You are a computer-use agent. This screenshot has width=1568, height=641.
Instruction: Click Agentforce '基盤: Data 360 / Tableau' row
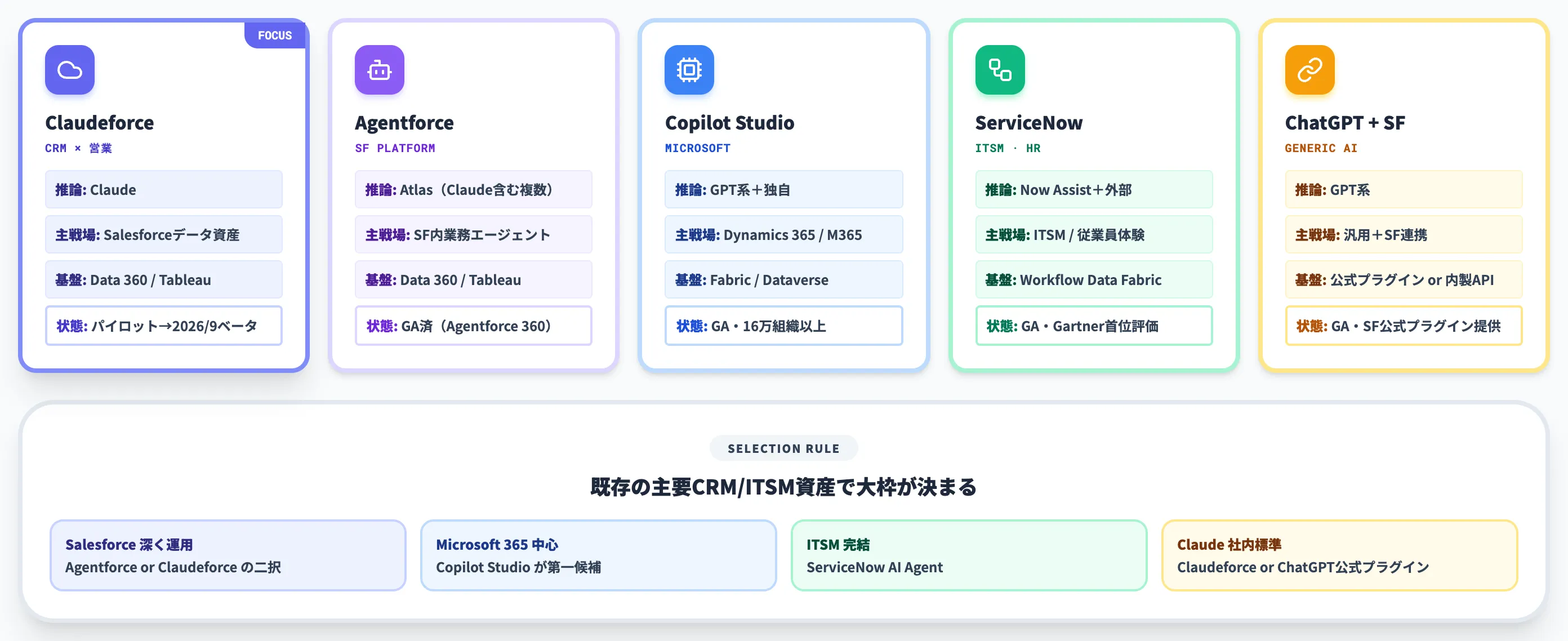click(474, 279)
